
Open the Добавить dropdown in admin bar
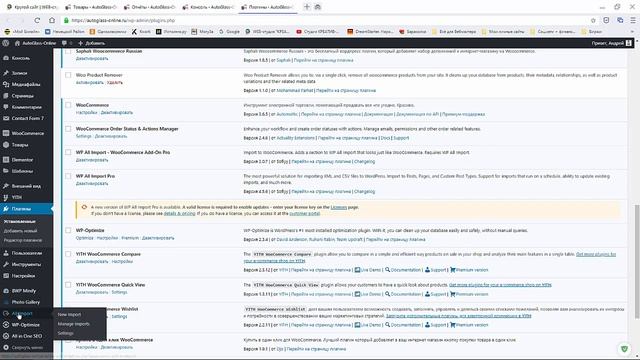(91, 43)
